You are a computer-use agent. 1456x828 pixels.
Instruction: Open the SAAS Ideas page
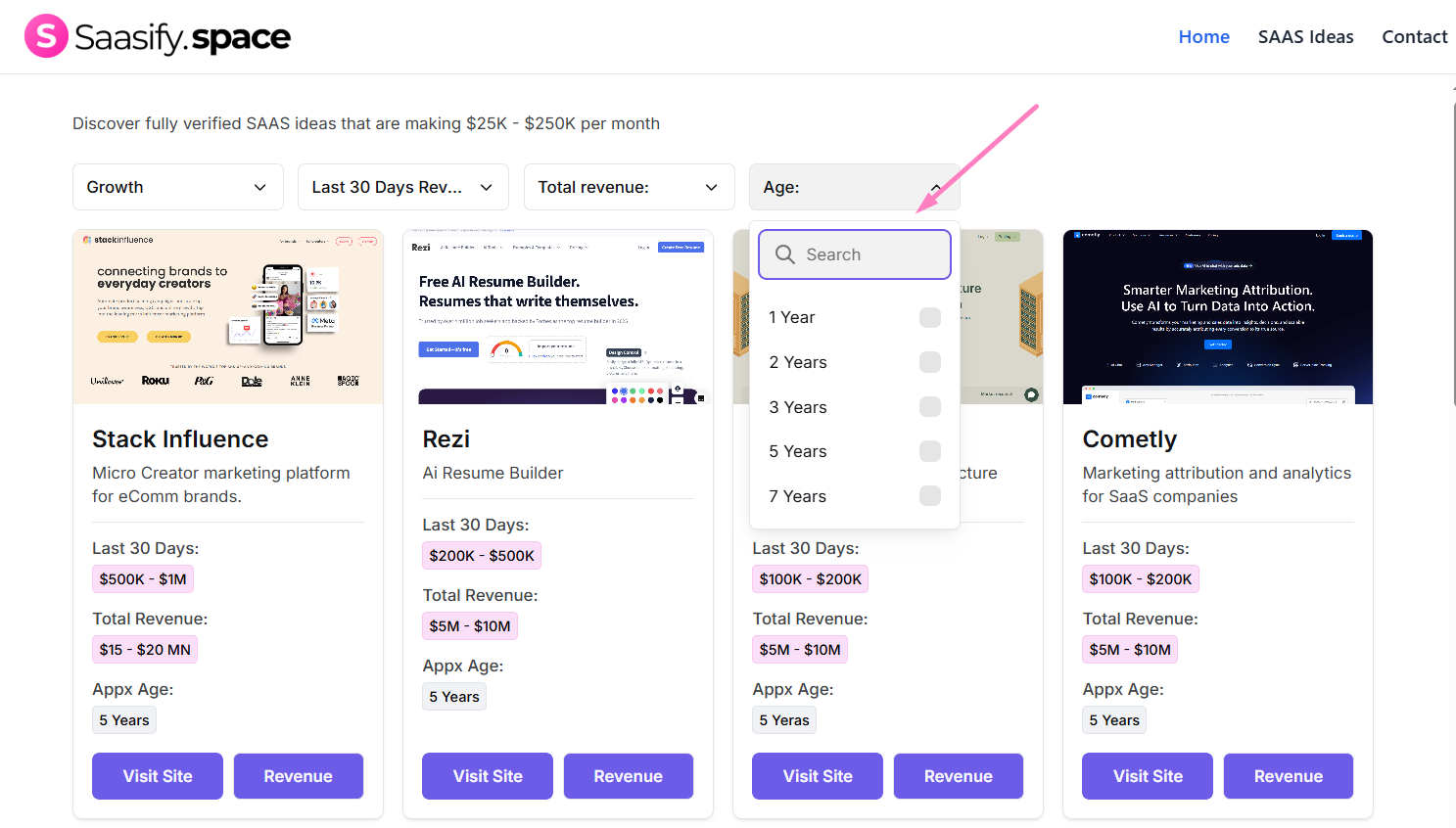pos(1305,36)
